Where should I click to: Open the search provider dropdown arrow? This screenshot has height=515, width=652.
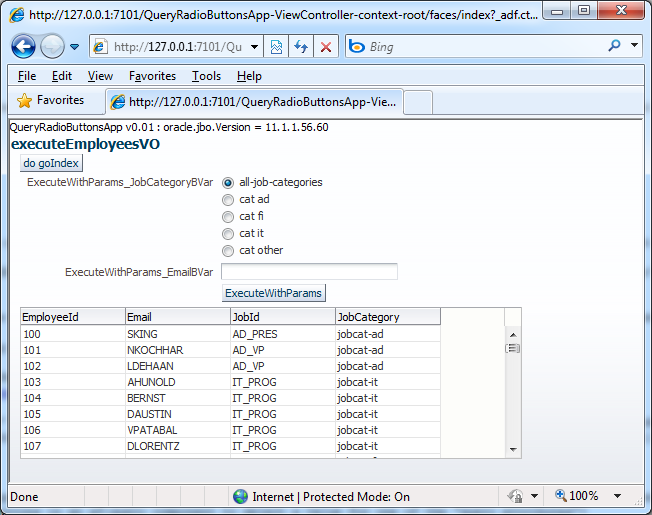(x=635, y=45)
